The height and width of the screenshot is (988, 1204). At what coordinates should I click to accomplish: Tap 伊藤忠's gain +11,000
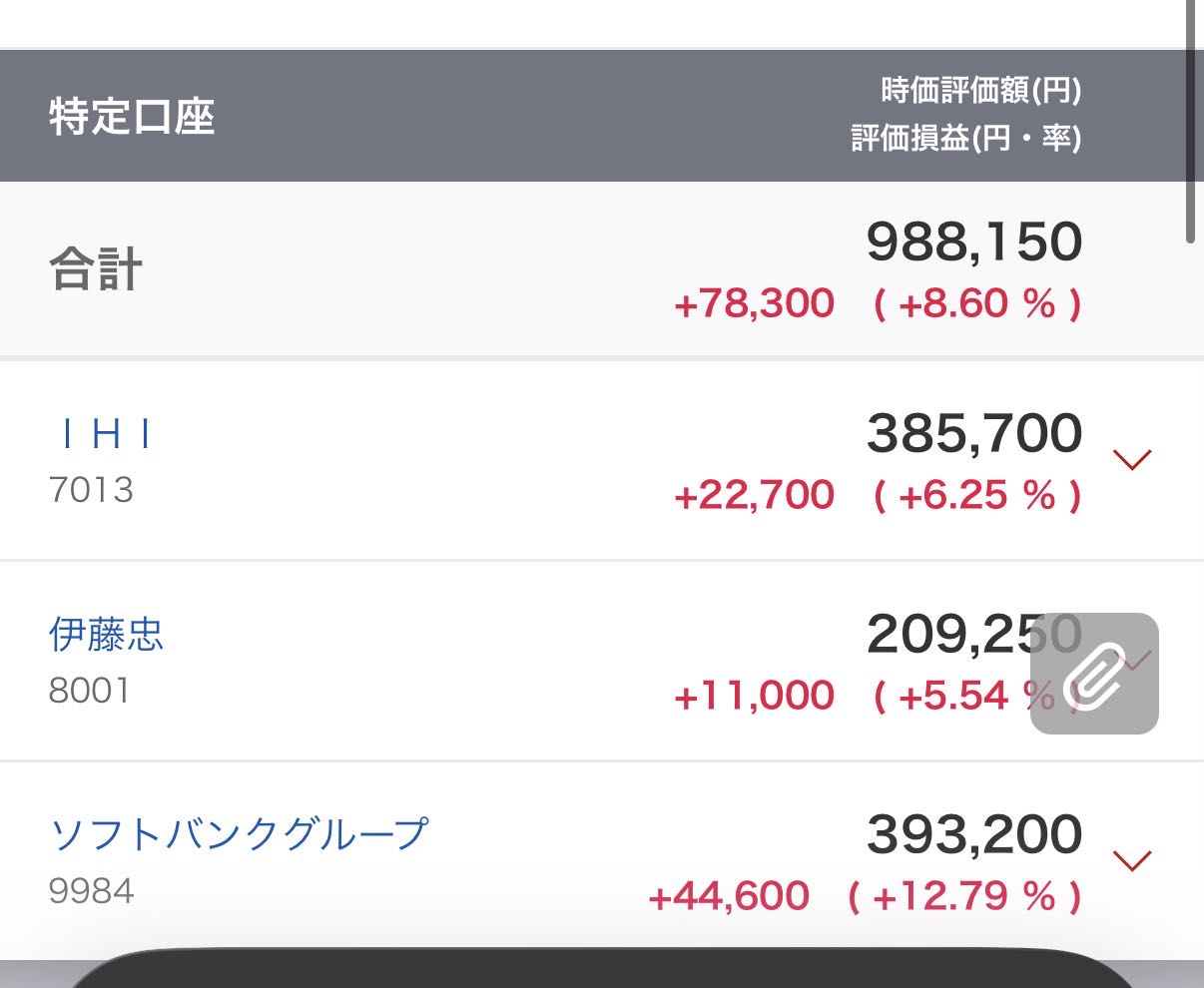click(x=754, y=696)
